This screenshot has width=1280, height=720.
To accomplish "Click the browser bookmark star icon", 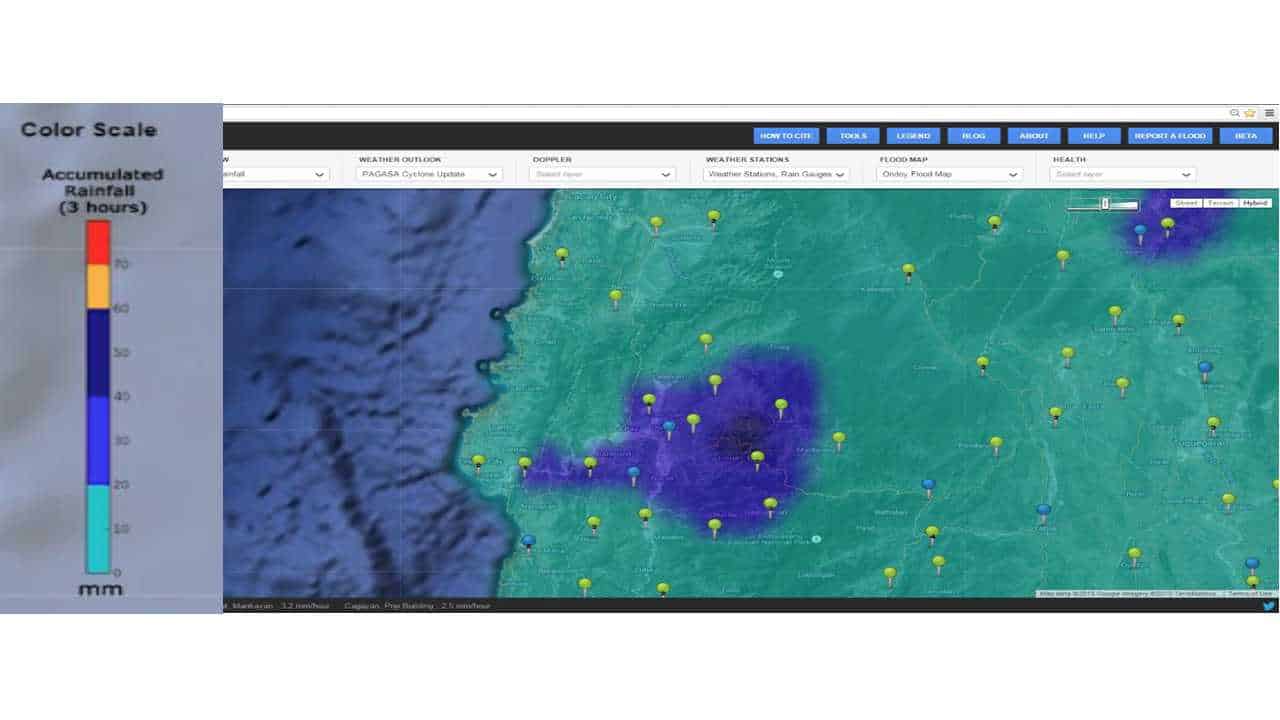I will [1249, 113].
